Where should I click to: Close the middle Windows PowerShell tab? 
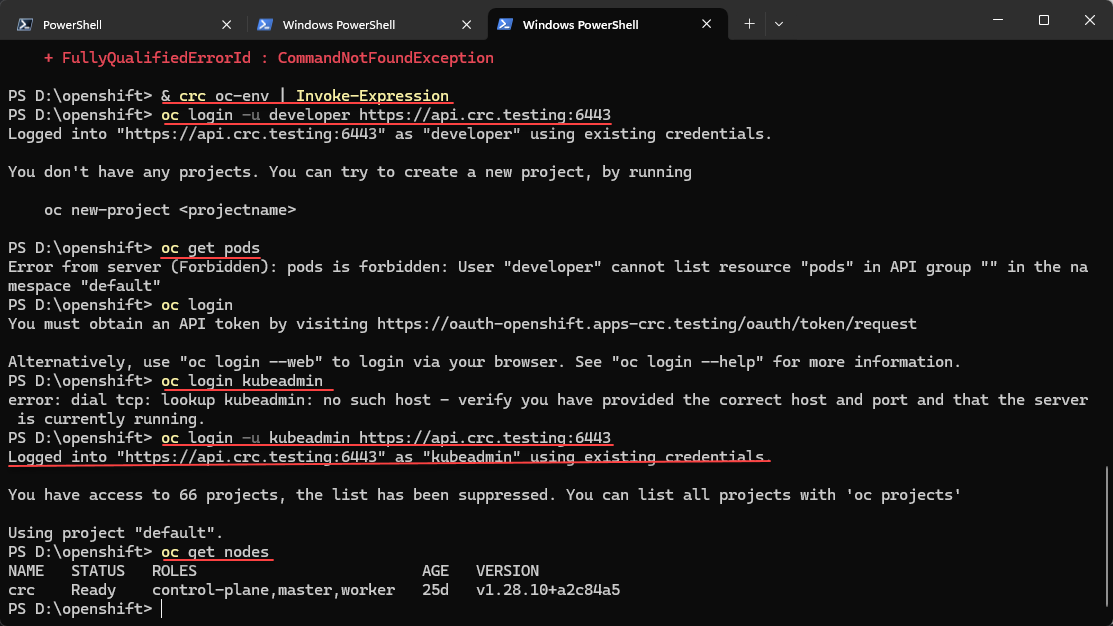coord(468,24)
